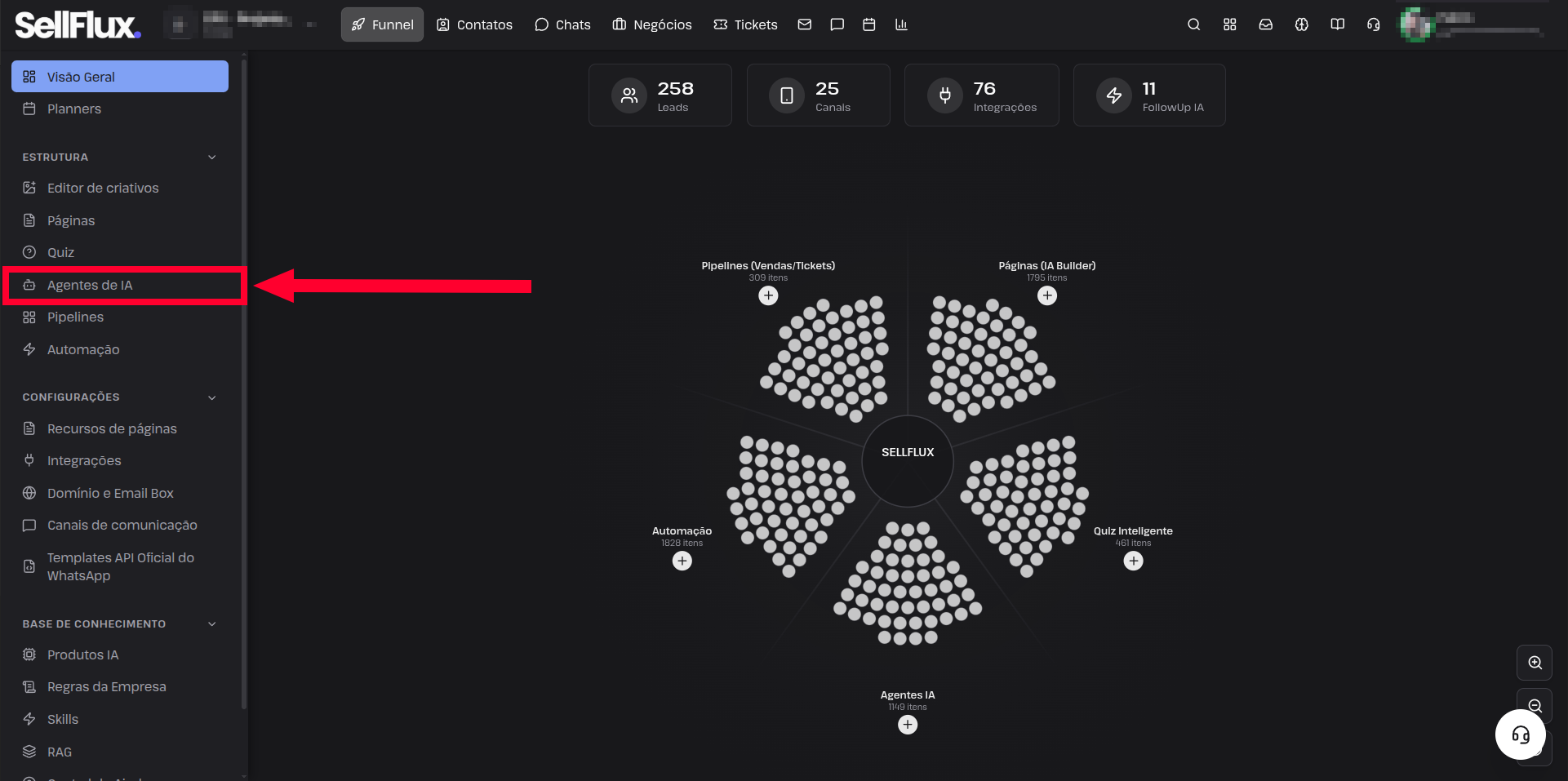Add item to Pipelines (Vendas/Tickets) with its plus

point(768,295)
